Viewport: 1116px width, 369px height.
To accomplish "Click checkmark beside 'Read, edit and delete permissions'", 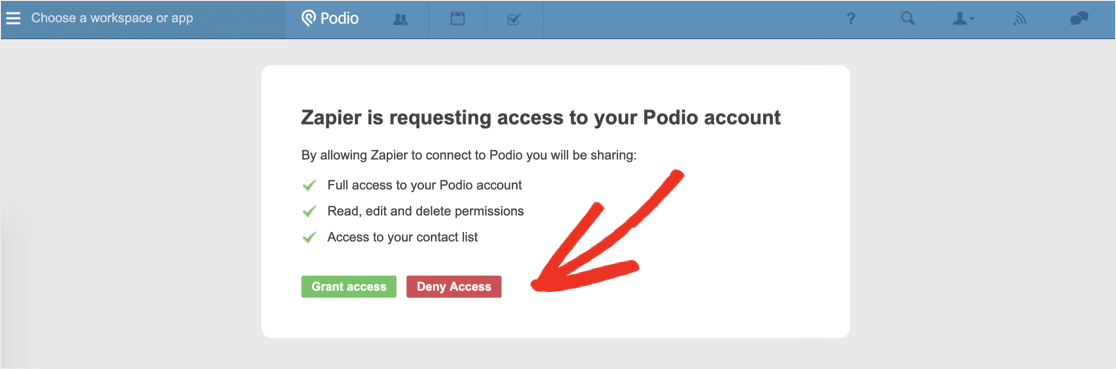I will [x=309, y=212].
